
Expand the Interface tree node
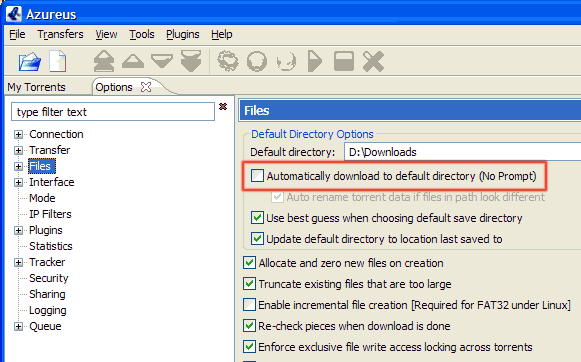tap(18, 182)
